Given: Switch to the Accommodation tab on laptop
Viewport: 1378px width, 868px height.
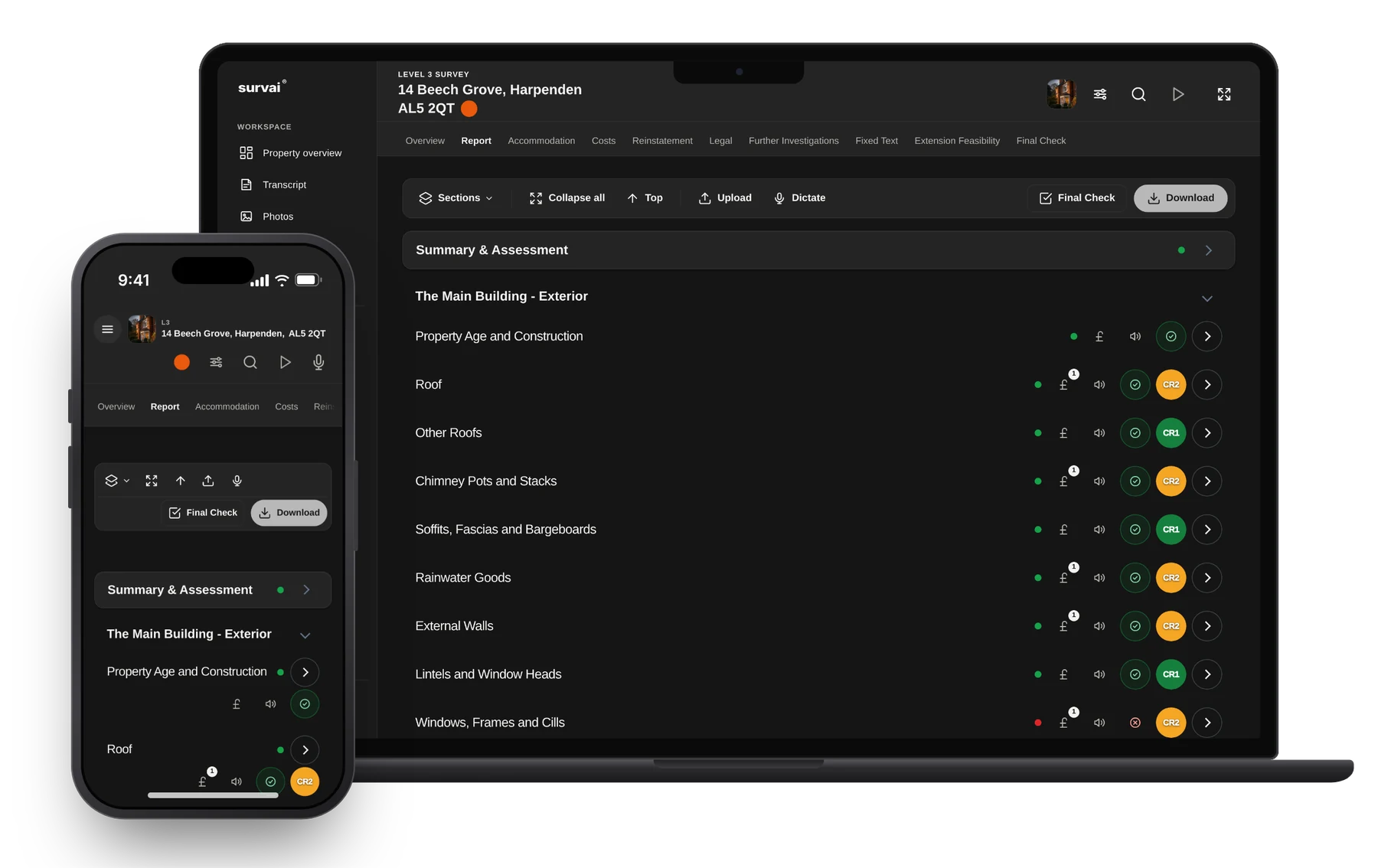Looking at the screenshot, I should click(x=541, y=141).
